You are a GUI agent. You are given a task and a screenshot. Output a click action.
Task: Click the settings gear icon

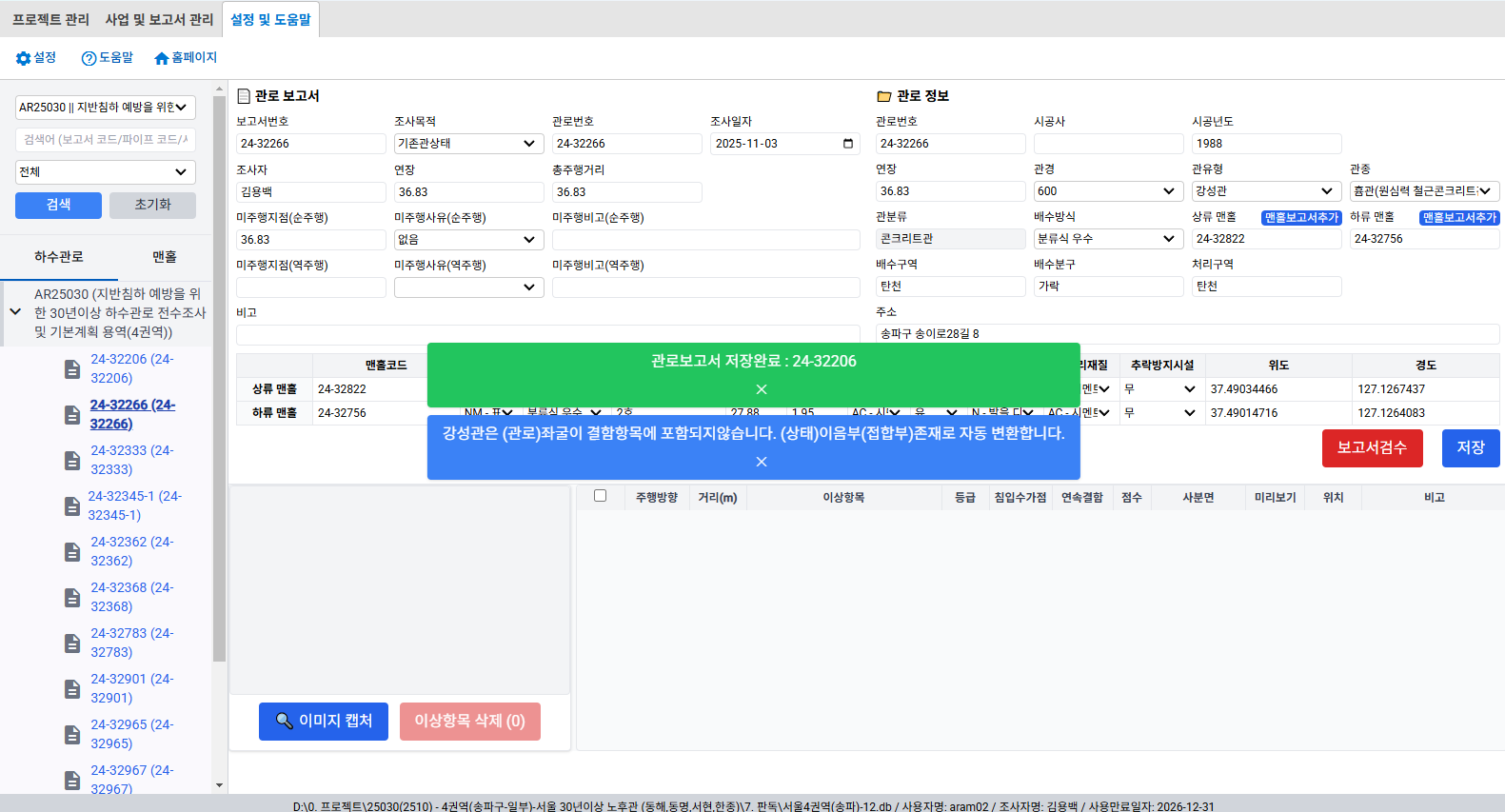tap(24, 59)
